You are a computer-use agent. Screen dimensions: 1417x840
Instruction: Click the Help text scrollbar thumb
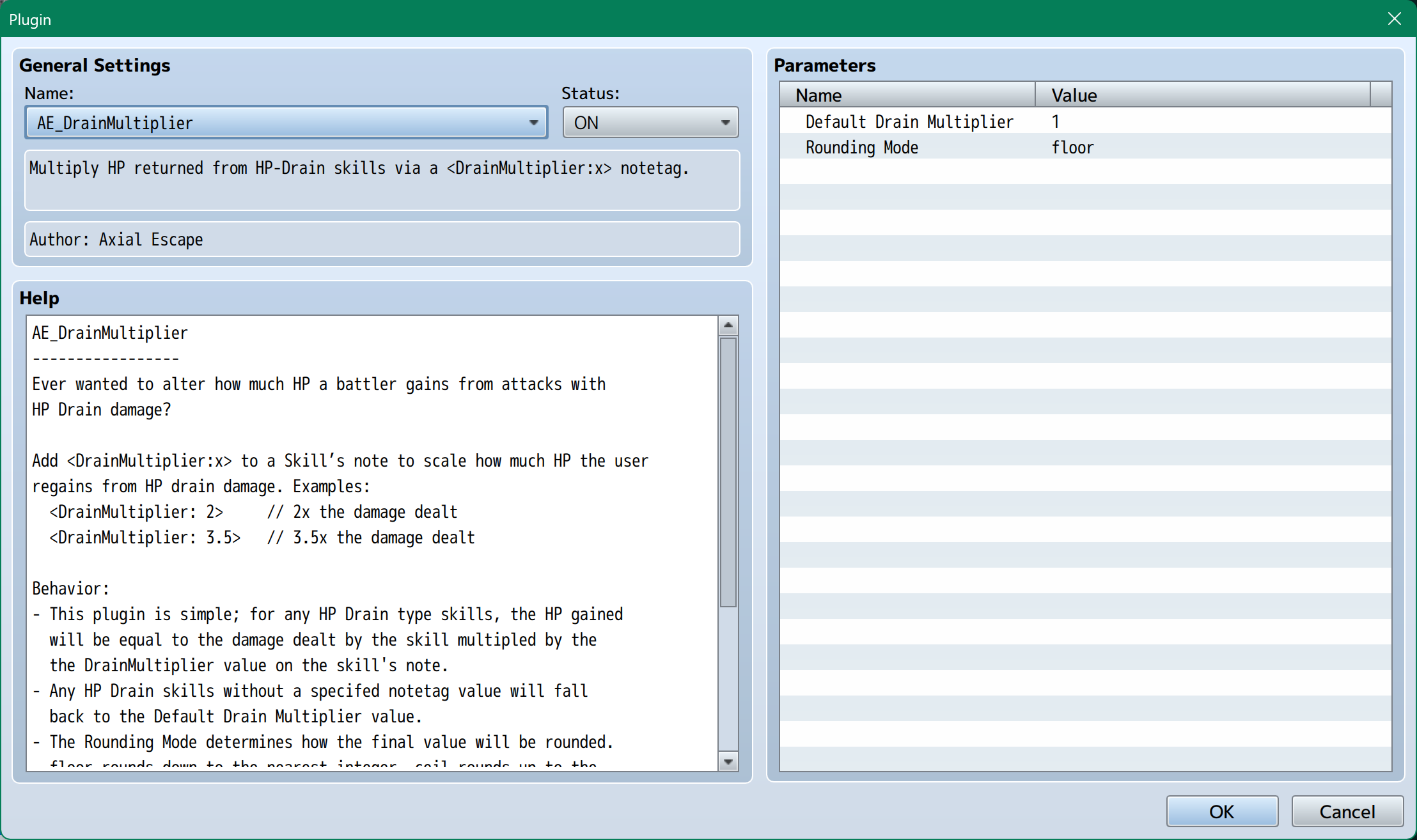point(728,472)
